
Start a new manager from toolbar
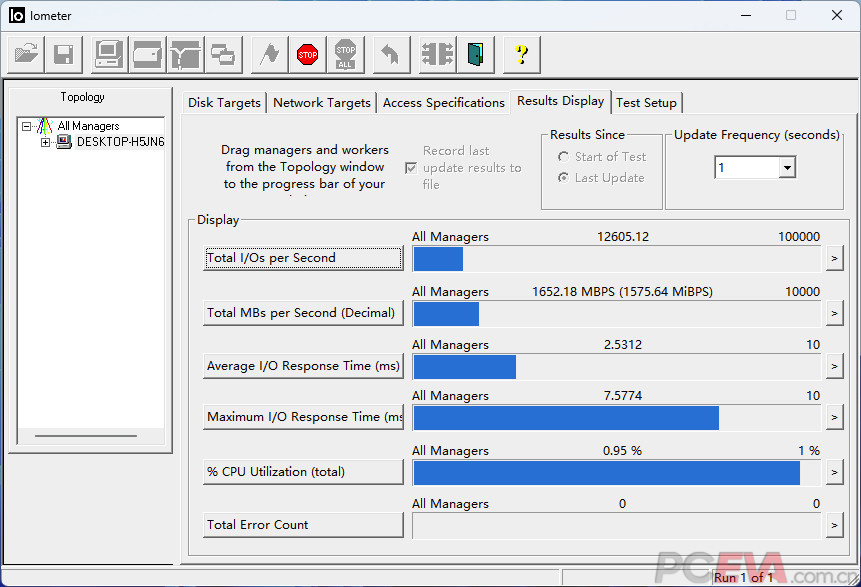click(x=108, y=54)
